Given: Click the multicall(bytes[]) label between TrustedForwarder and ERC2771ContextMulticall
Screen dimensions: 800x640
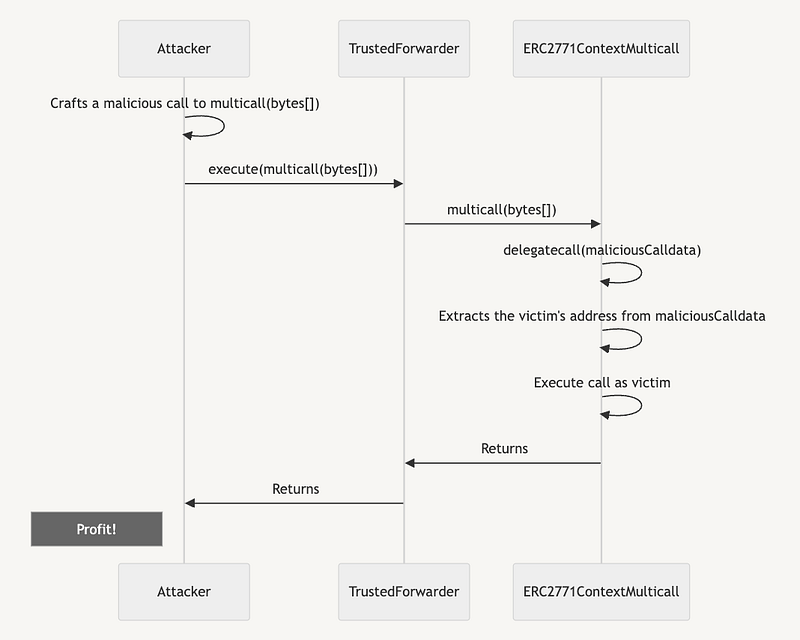Looking at the screenshot, I should (x=502, y=209).
